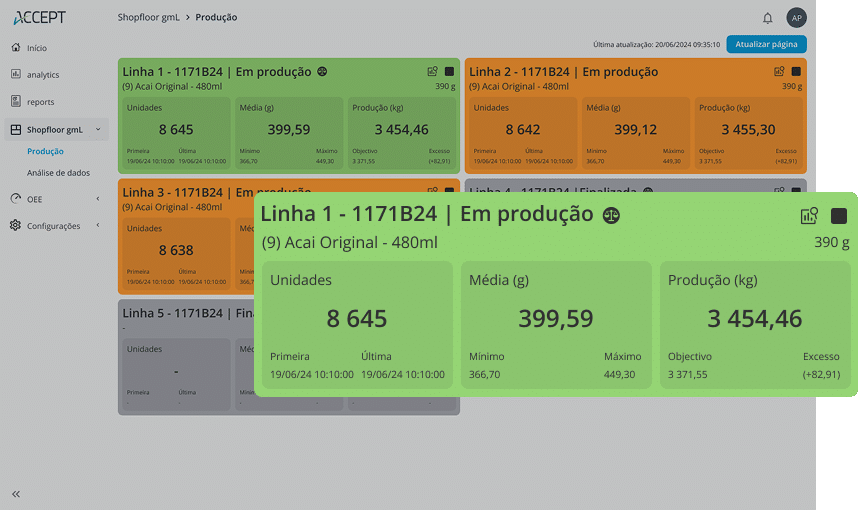This screenshot has height=510, width=858.
Task: Click chart icon in enlarged Linha 1 panel
Action: click(809, 216)
